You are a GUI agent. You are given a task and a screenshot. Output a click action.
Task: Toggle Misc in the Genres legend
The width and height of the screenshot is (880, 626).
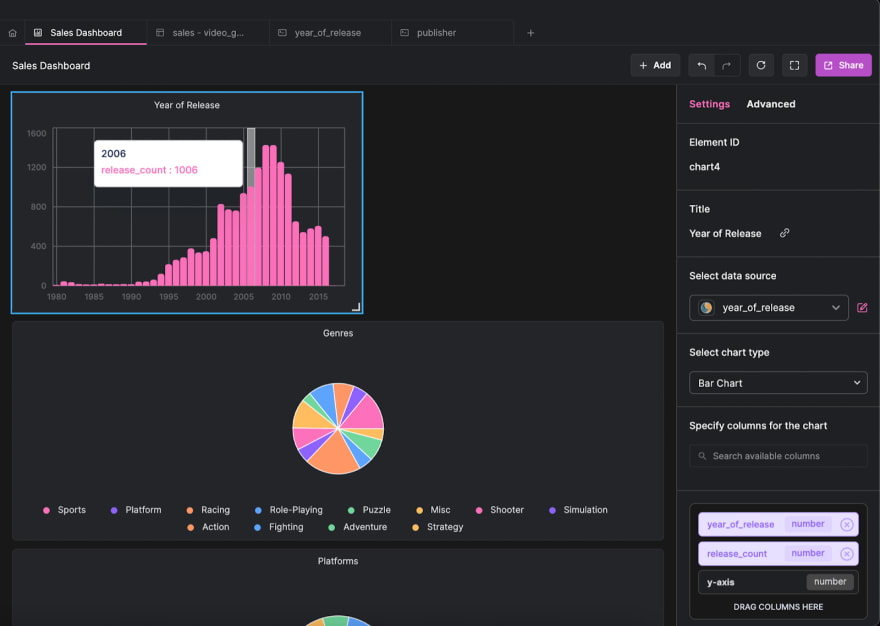(x=433, y=510)
